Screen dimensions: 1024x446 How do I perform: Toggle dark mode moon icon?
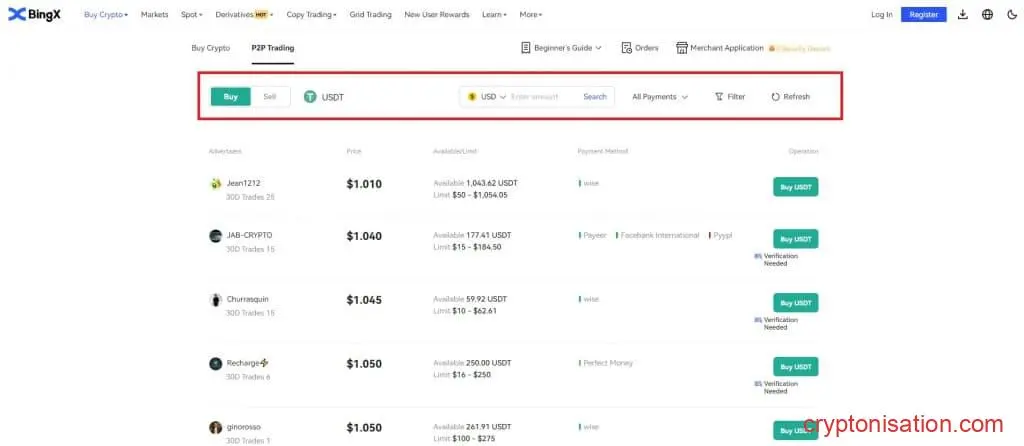click(x=1012, y=14)
